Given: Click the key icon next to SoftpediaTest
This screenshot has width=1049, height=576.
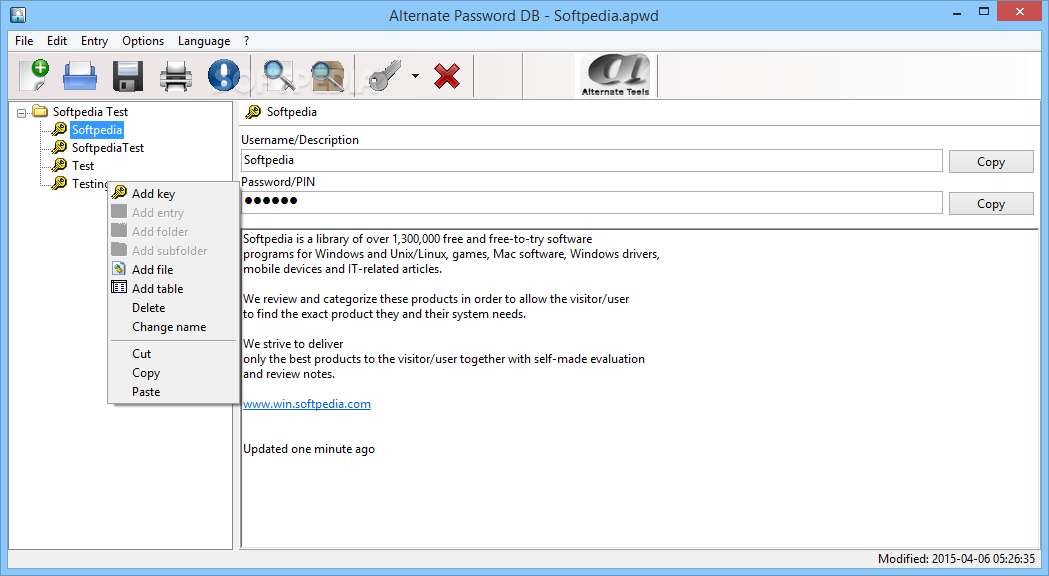Looking at the screenshot, I should click(60, 147).
